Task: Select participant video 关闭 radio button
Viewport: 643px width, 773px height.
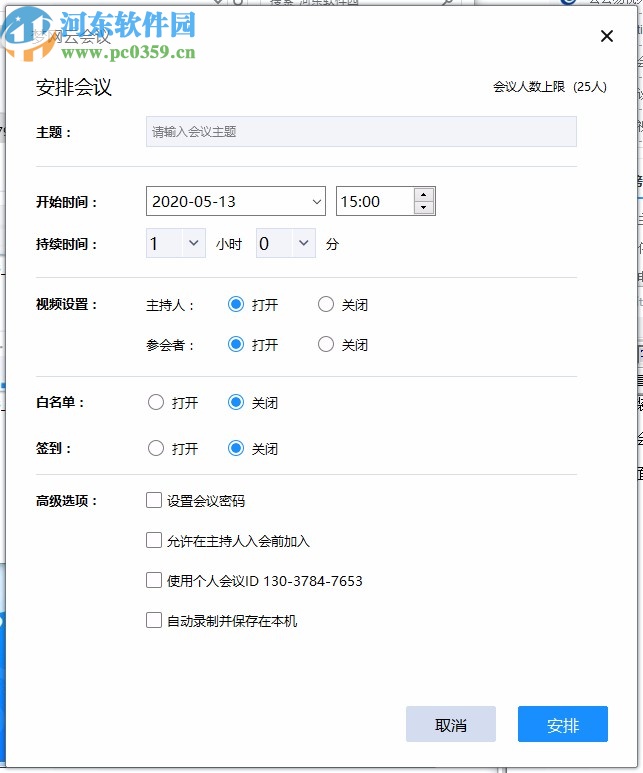Action: pos(325,344)
